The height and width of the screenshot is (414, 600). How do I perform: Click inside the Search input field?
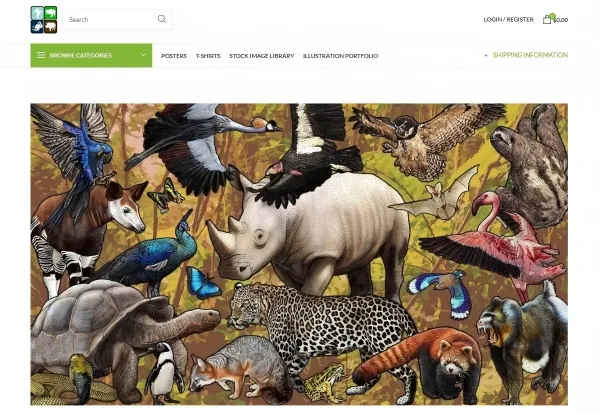109,20
